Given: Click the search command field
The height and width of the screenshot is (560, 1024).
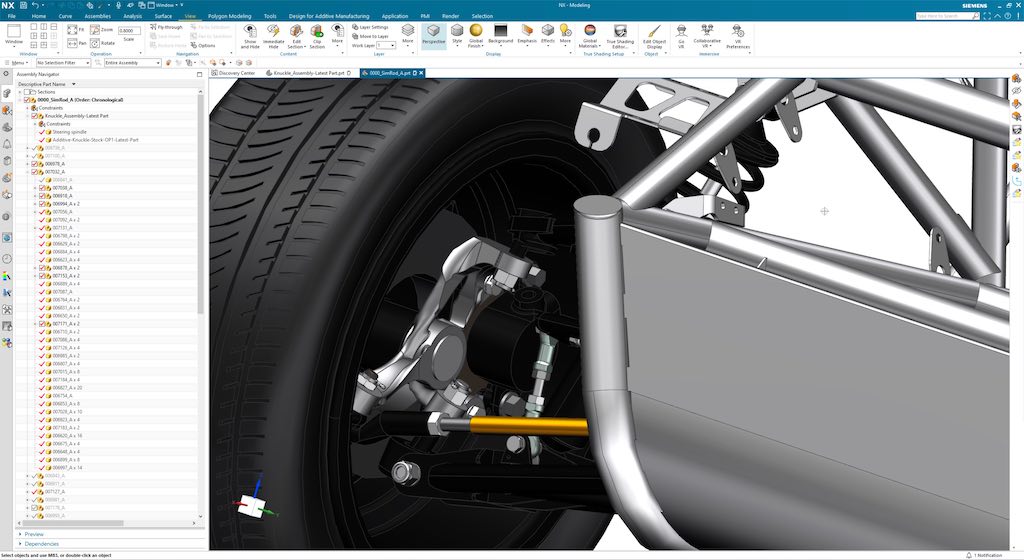Looking at the screenshot, I should coord(948,16).
